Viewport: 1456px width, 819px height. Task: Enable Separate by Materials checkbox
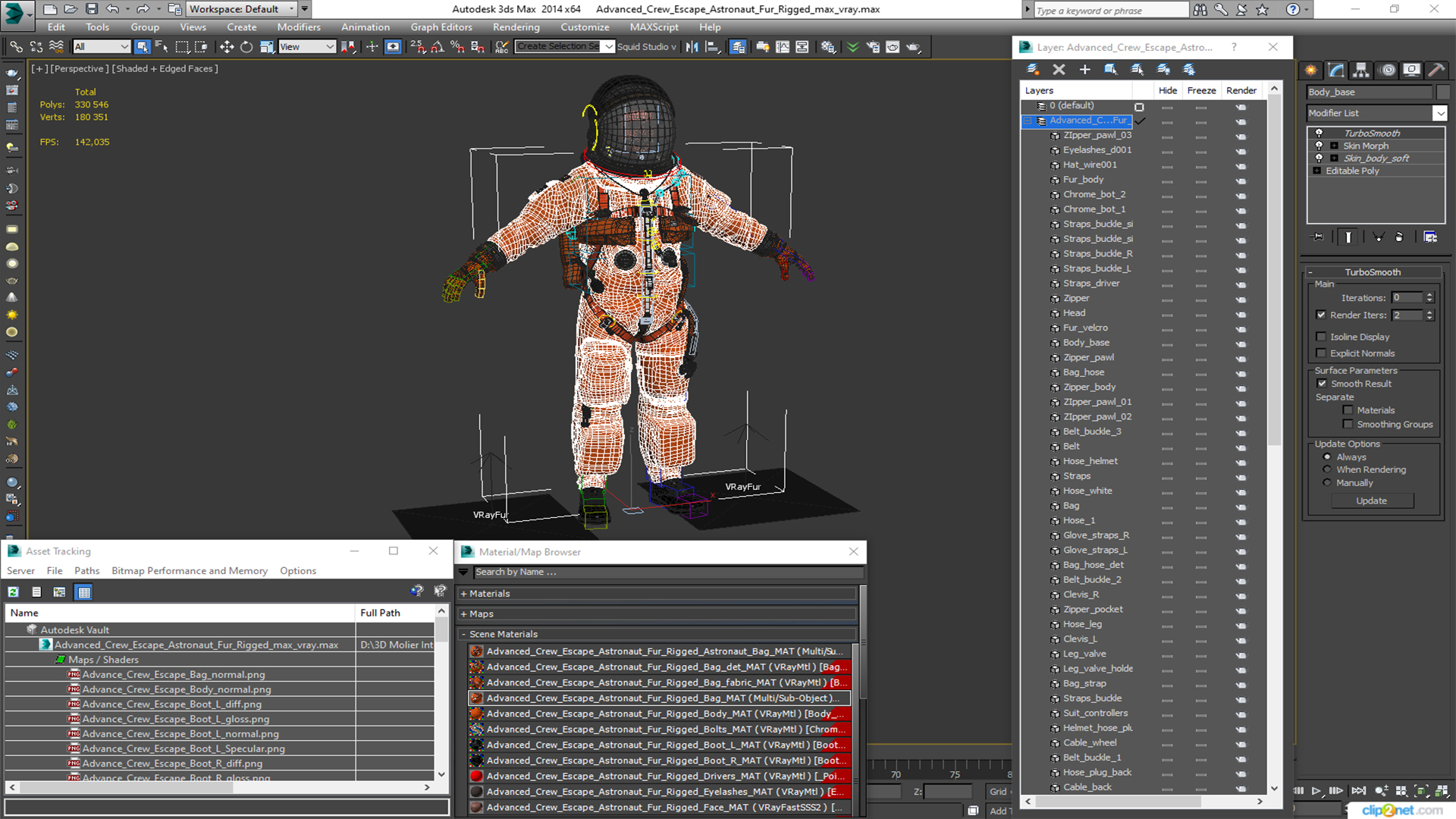(x=1348, y=410)
